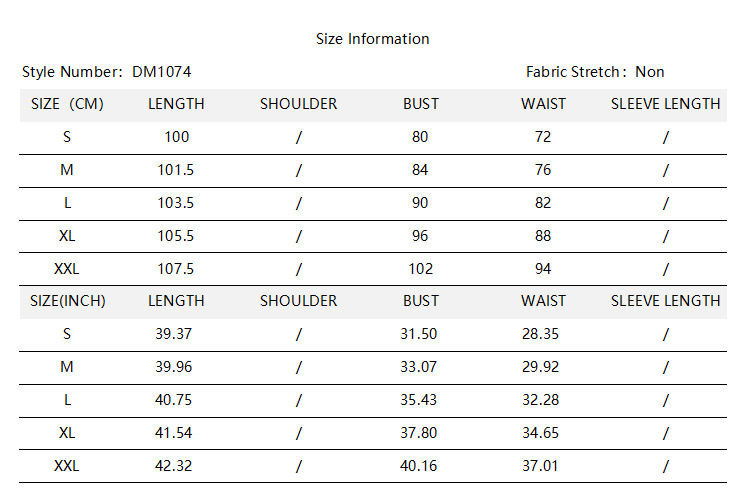
Task: Click the length value 39.37
Action: tap(176, 334)
